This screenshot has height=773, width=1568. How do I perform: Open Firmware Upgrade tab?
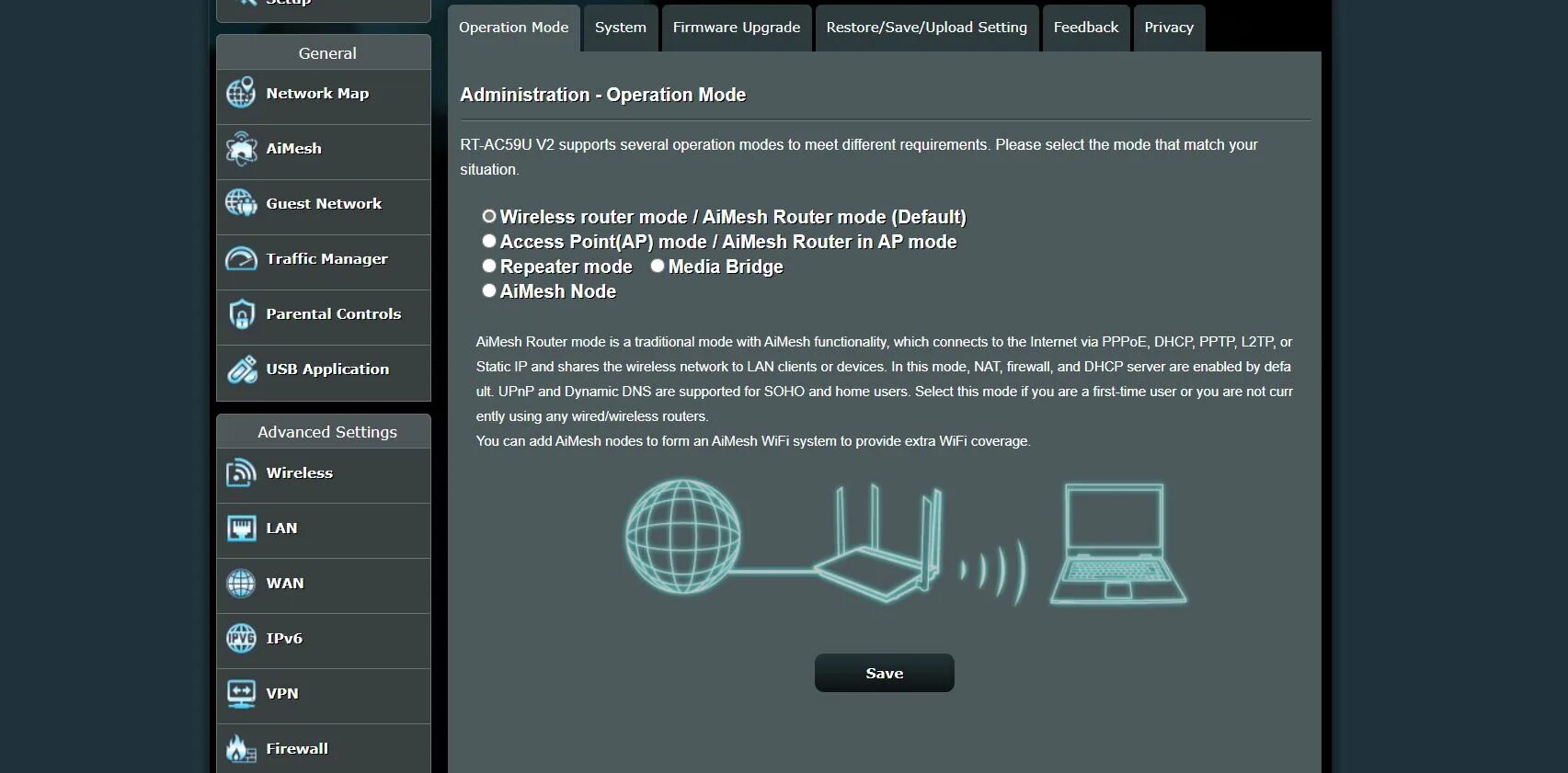click(737, 28)
